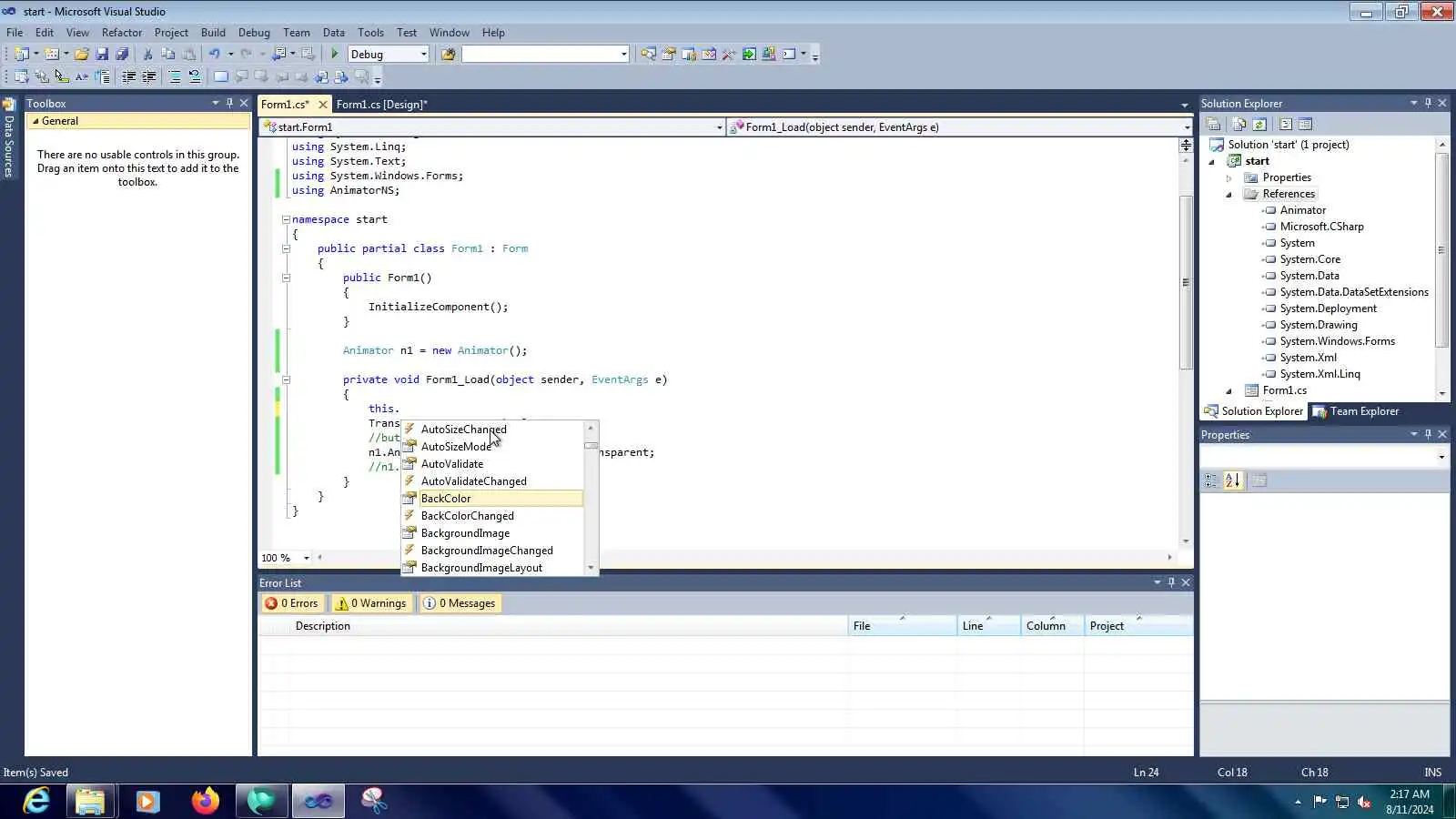This screenshot has height=819, width=1456.
Task: Open Windows Explorer folder on the taskbar
Action: pyautogui.click(x=90, y=801)
